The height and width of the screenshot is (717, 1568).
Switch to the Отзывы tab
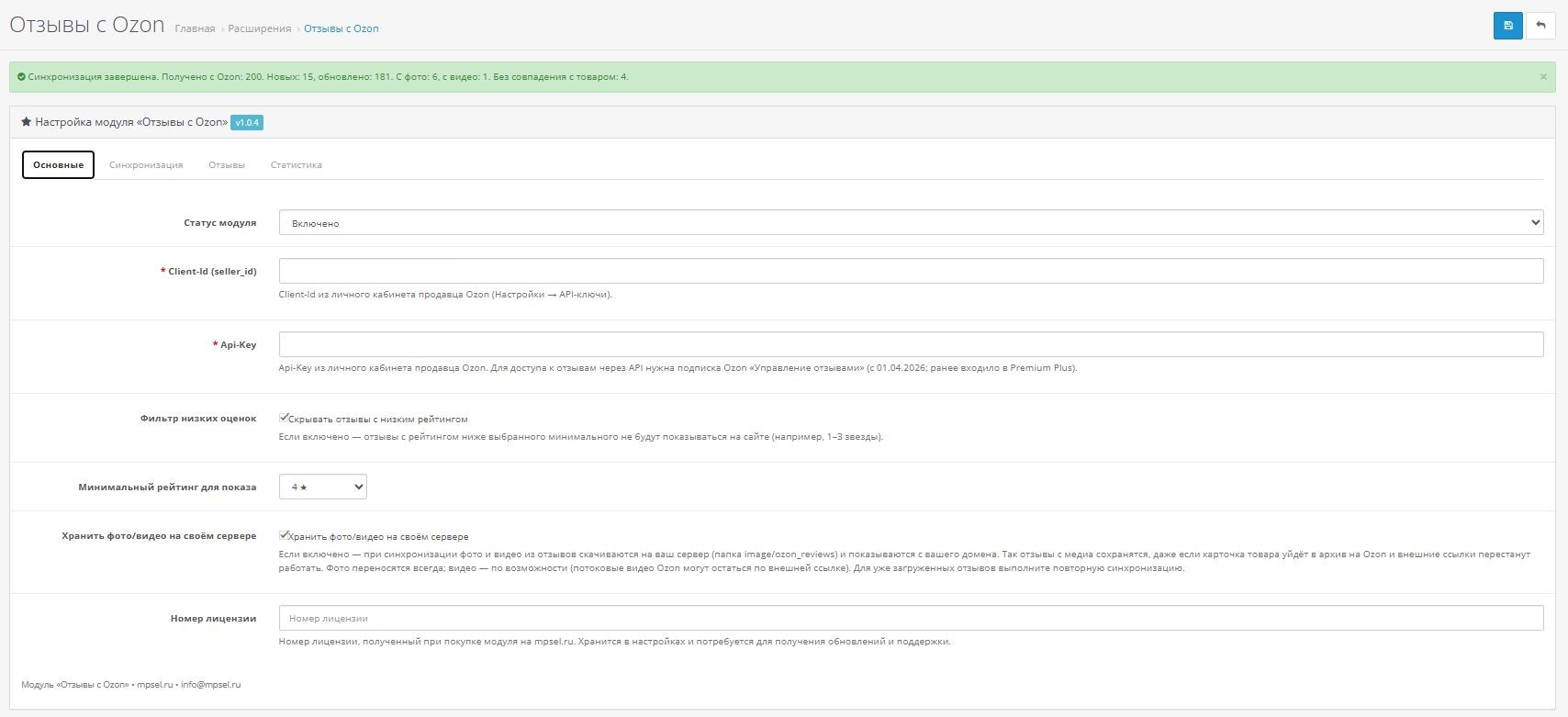(x=227, y=165)
